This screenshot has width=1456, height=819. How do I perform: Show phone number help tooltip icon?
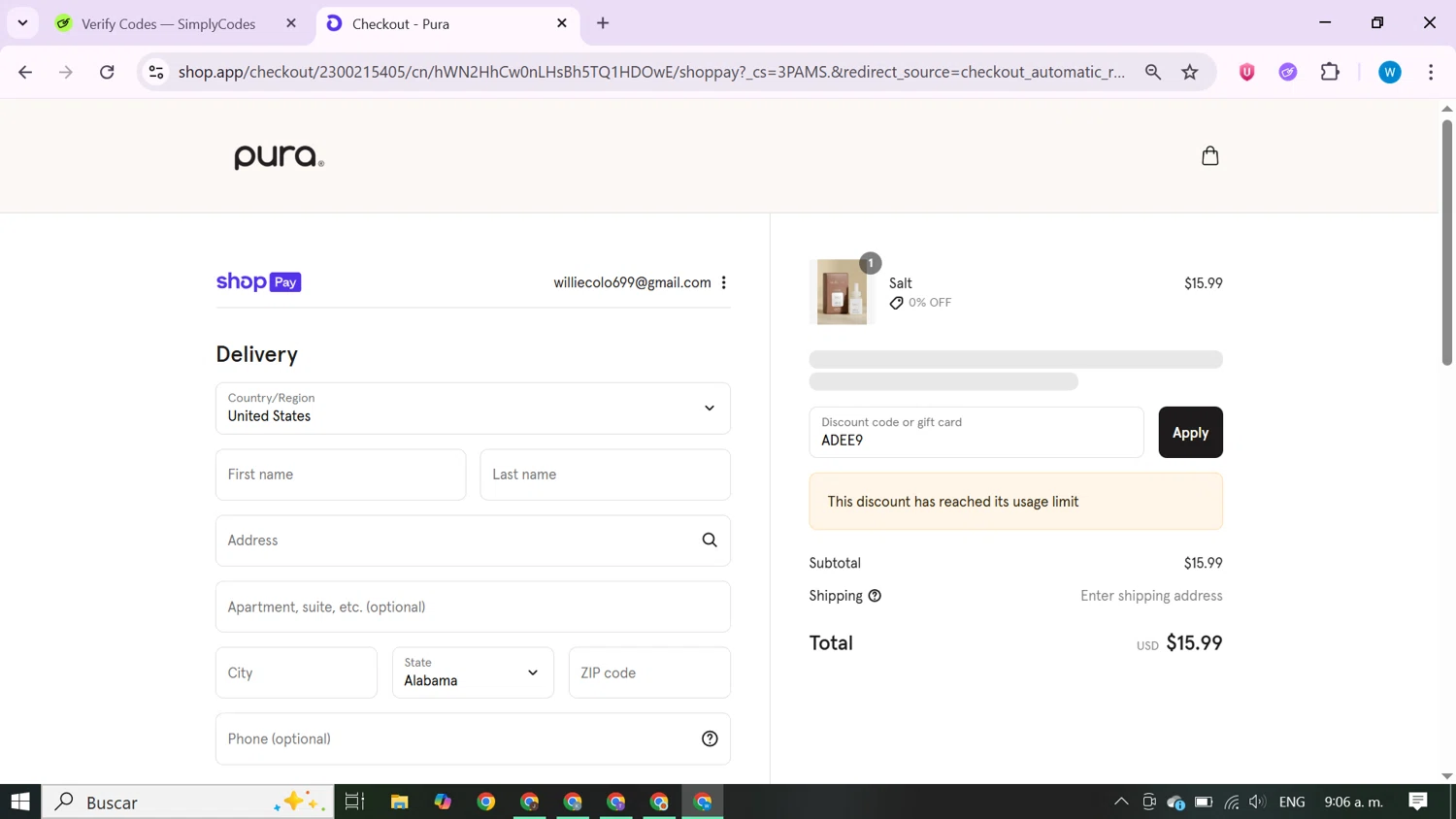coord(710,738)
